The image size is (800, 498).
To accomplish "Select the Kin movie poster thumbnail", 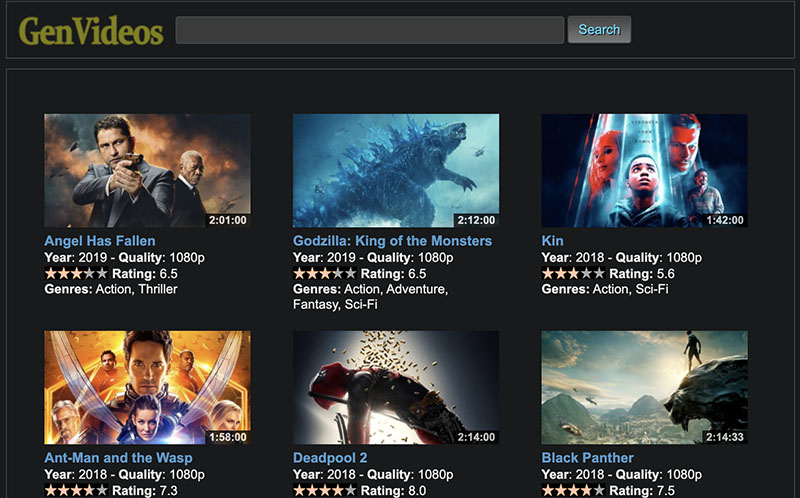I will pyautogui.click(x=644, y=170).
